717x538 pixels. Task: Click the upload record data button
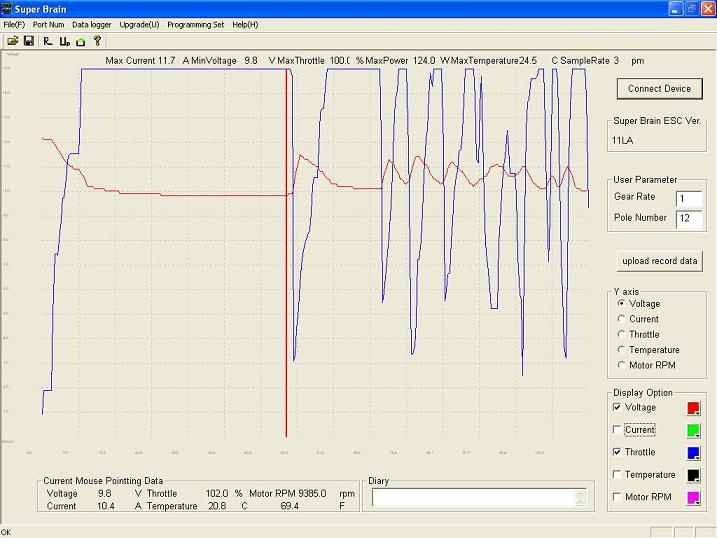[x=659, y=261]
